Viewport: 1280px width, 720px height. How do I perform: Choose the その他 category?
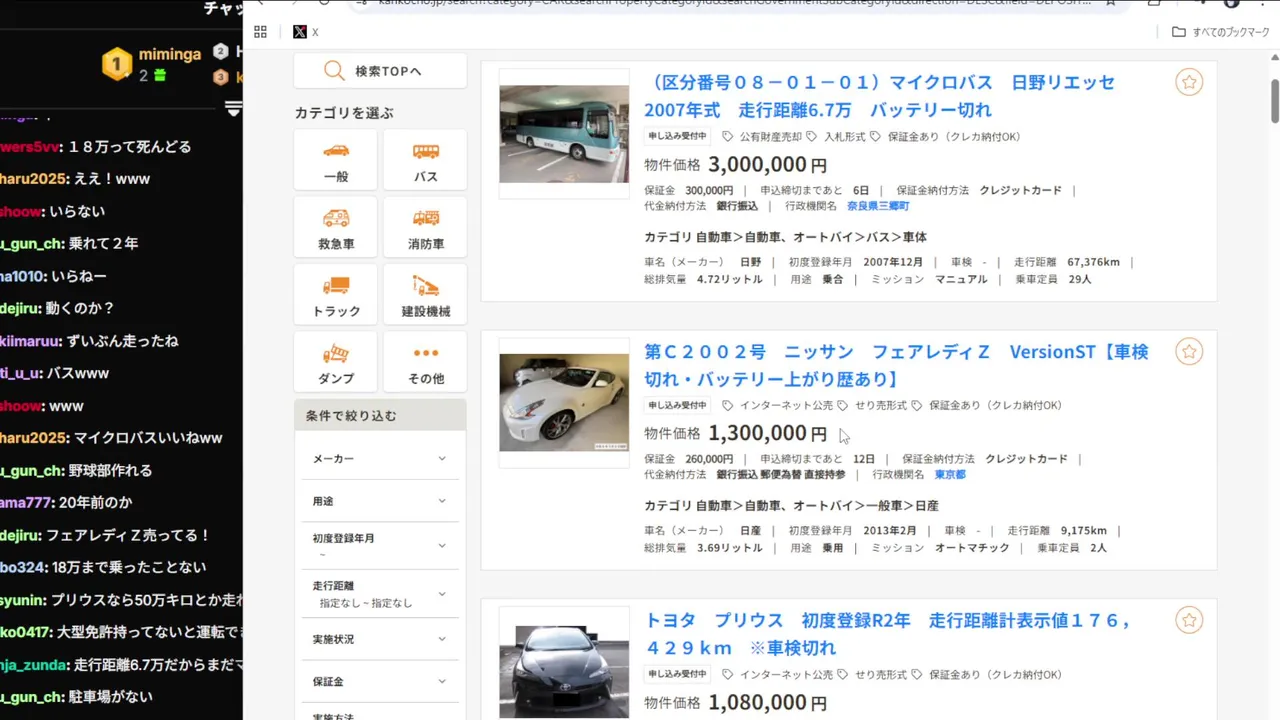(426, 362)
